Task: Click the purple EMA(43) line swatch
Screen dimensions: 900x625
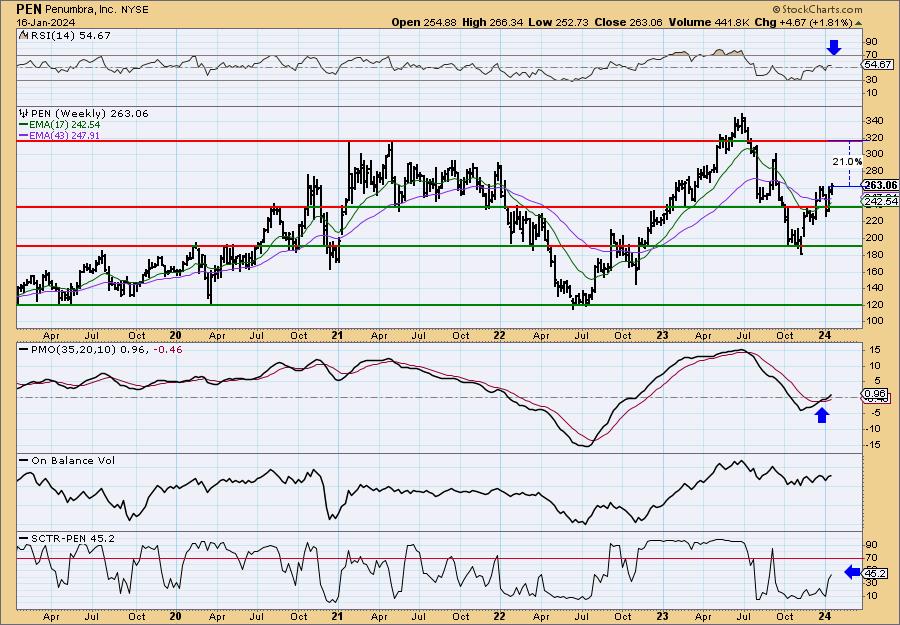Action: pyautogui.click(x=23, y=135)
